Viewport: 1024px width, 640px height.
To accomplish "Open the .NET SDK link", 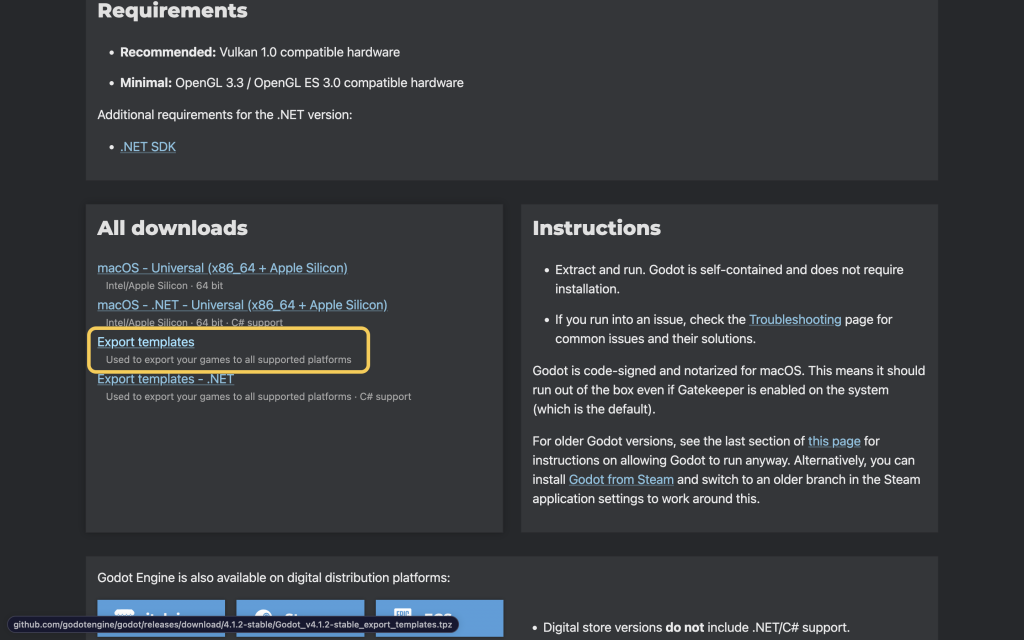I will point(148,147).
